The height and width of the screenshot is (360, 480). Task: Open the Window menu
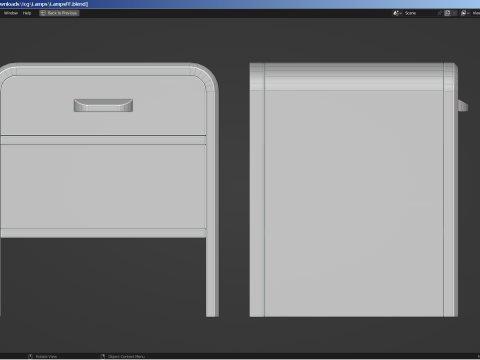pyautogui.click(x=11, y=13)
